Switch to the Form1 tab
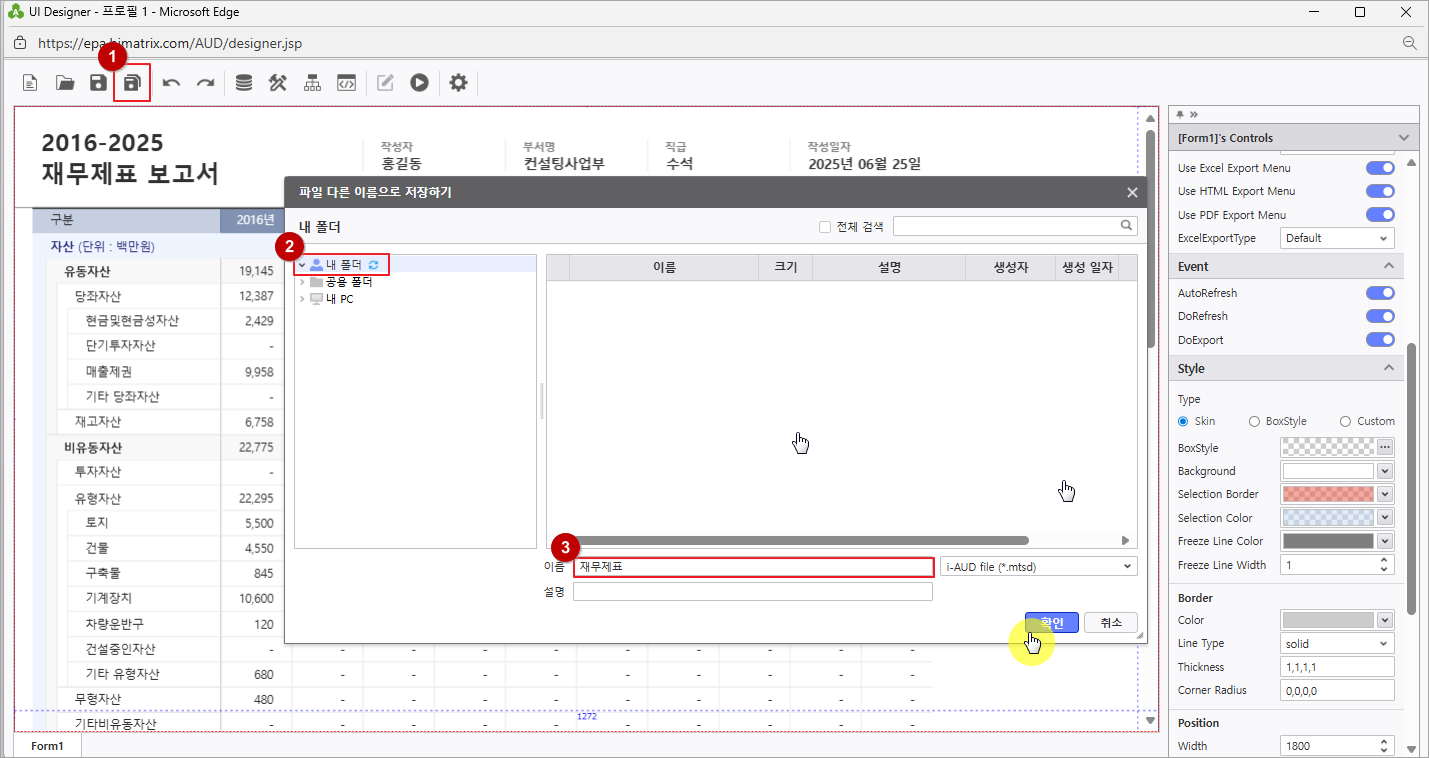This screenshot has width=1429, height=758. pyautogui.click(x=47, y=746)
